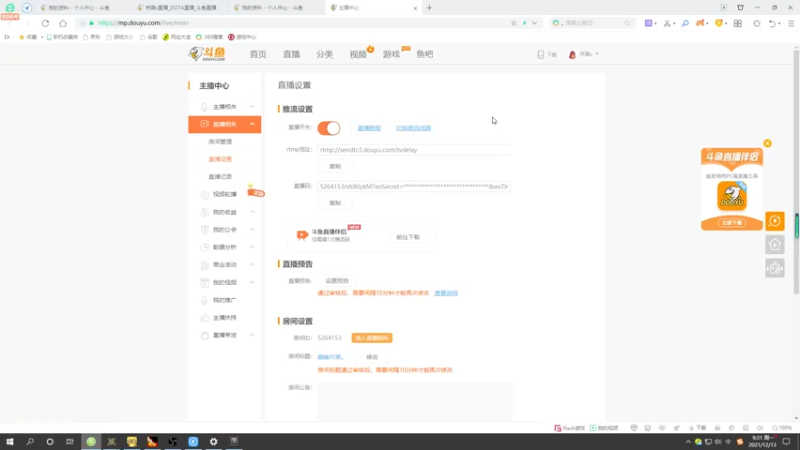The image size is (800, 450).
Task: Click the pie chart icon beside 数据分析
Action: coord(204,247)
